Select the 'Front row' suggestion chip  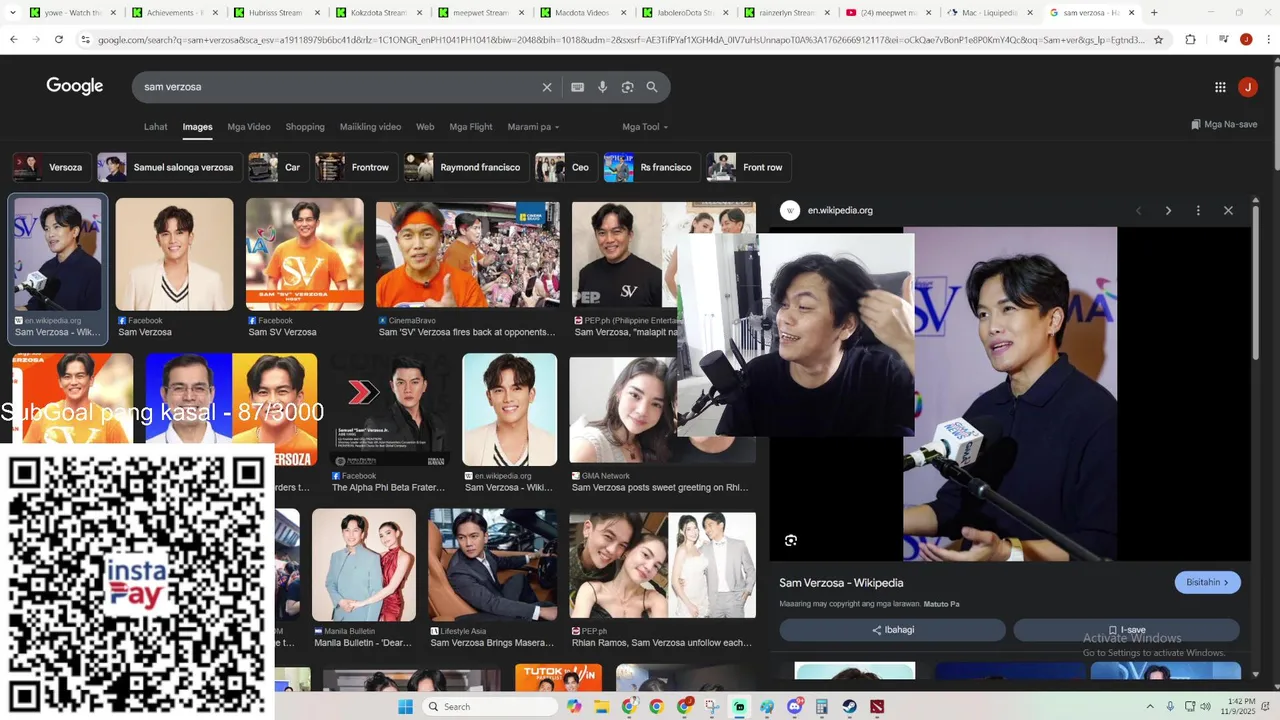click(749, 167)
